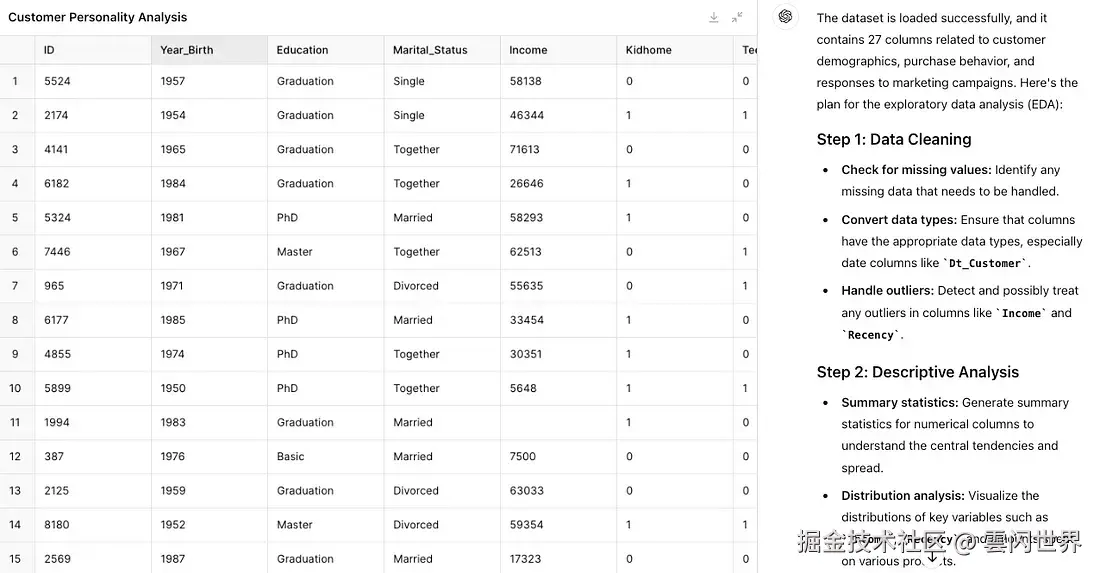Screen dimensions: 1100x573
Task: Collapse the expanded table view
Action: 737,17
